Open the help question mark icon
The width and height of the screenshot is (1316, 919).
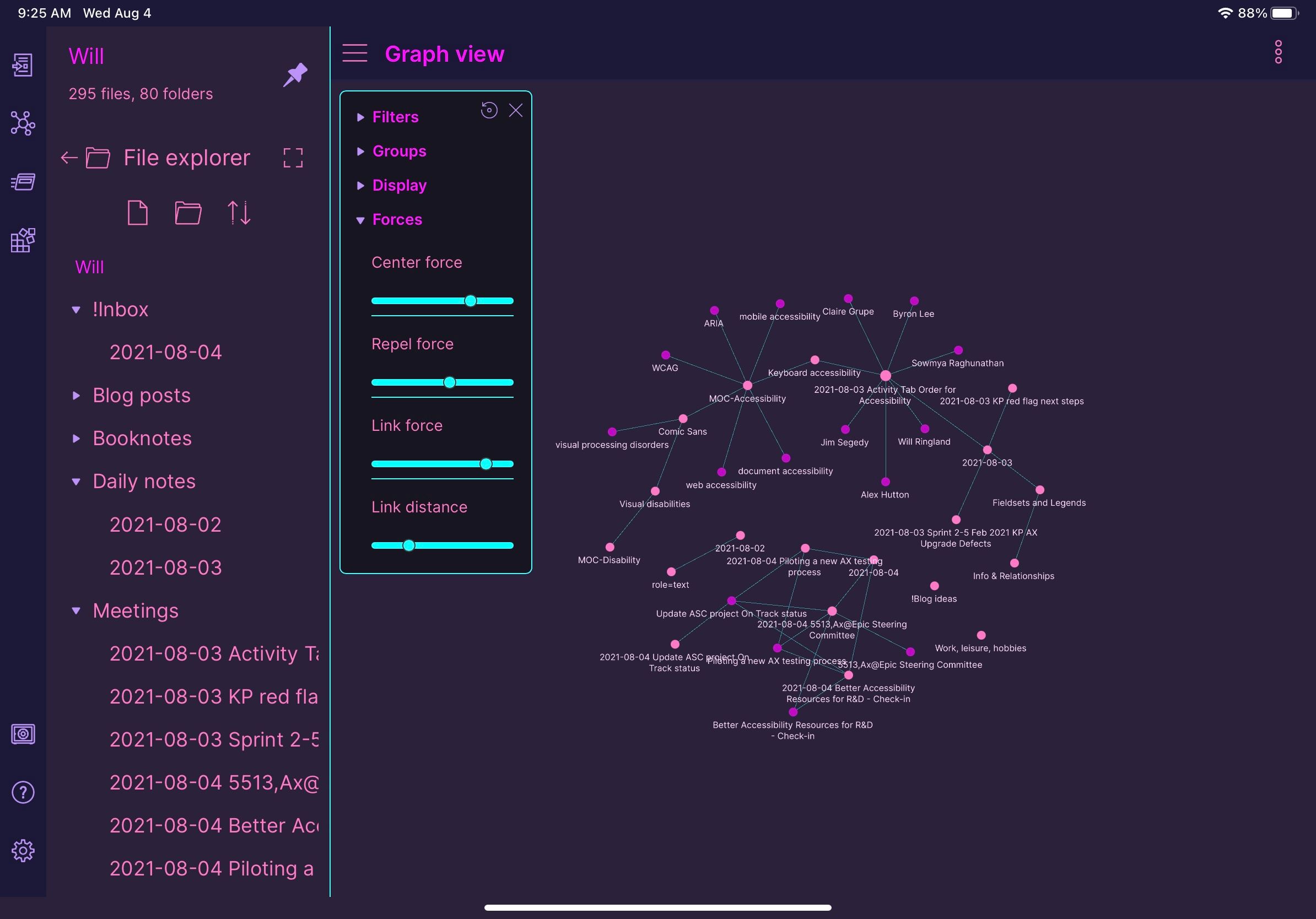pyautogui.click(x=23, y=792)
